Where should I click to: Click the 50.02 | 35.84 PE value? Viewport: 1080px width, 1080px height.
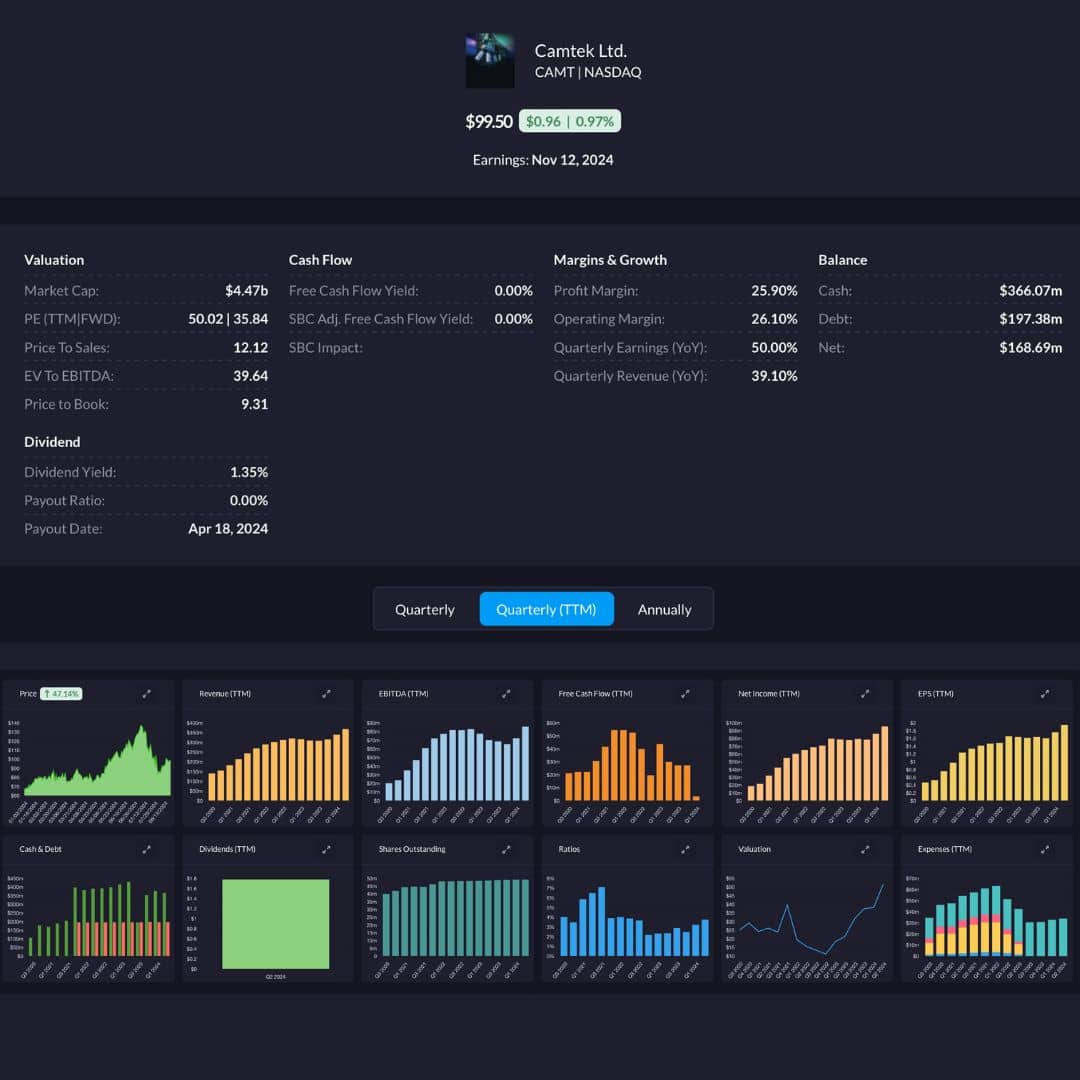click(228, 319)
